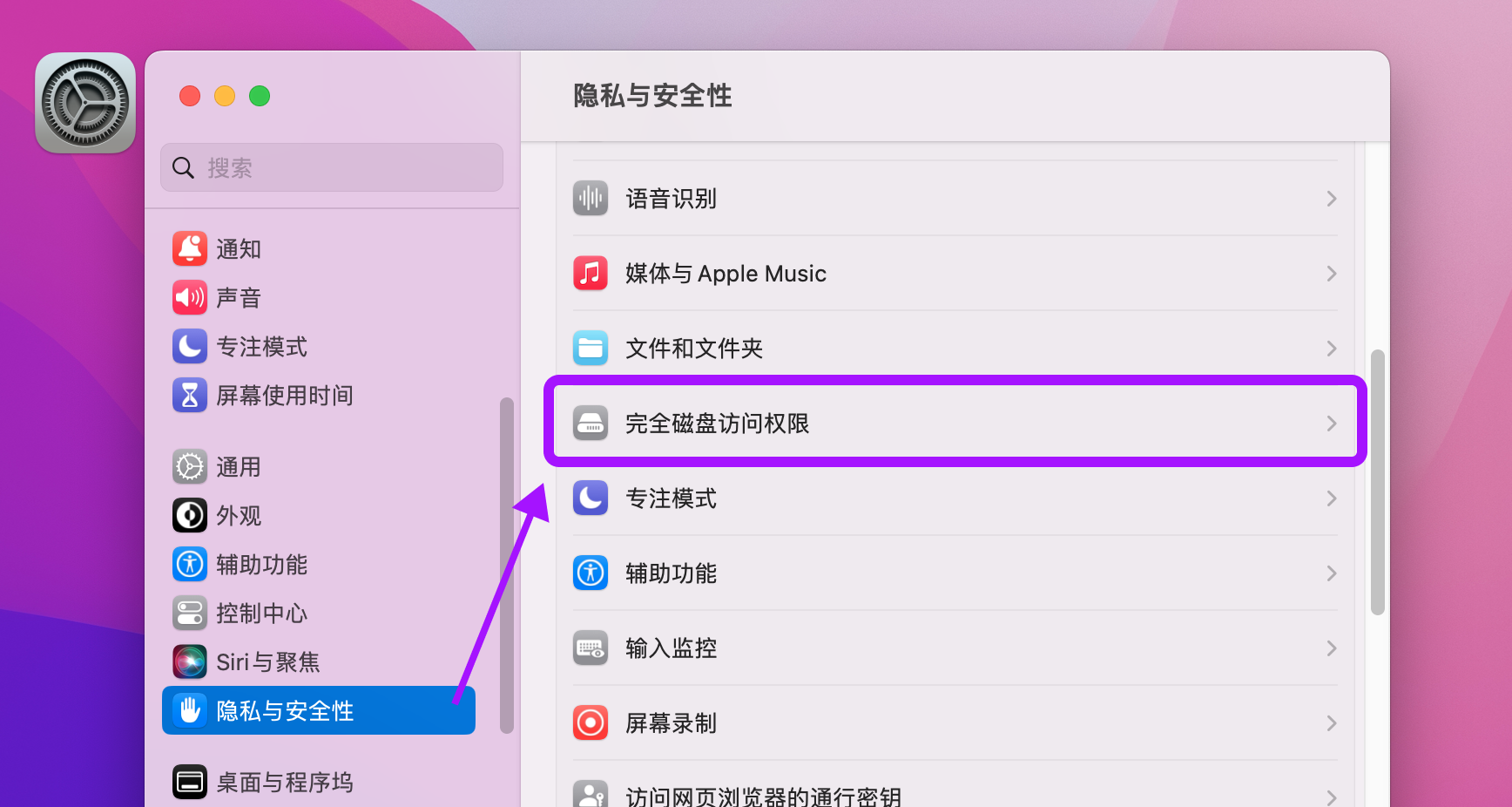Click the main pane vertical scrollbar

[1378, 483]
